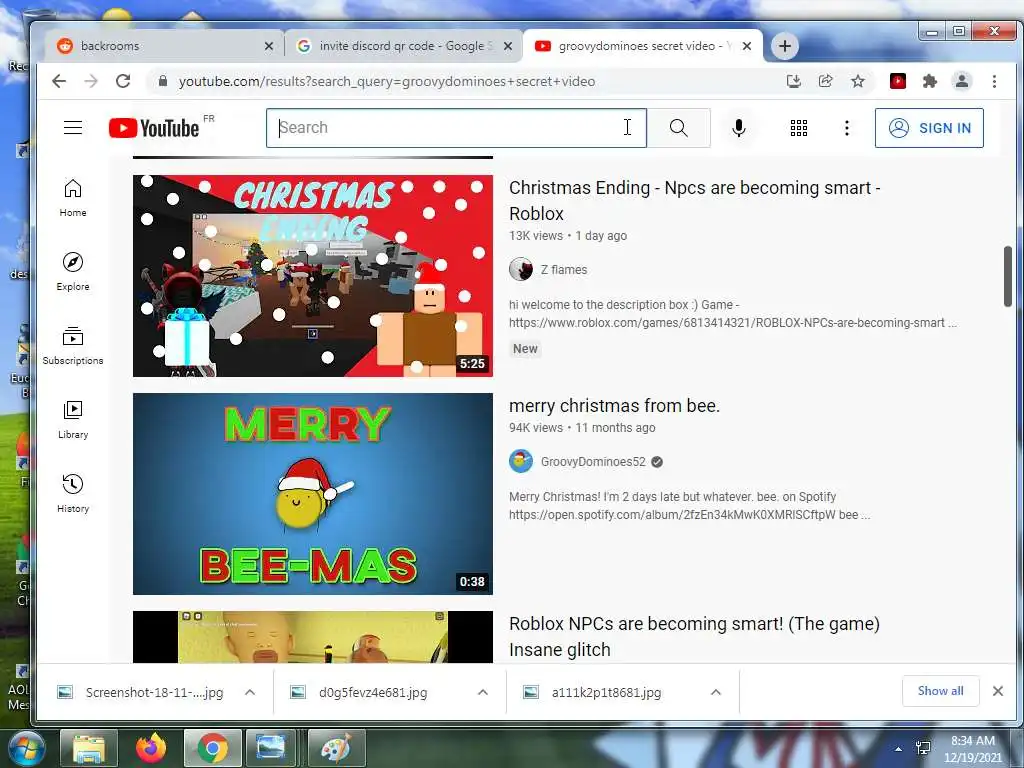This screenshot has width=1024, height=768.
Task: Click the red YouTube extension icon
Action: pyautogui.click(x=898, y=81)
